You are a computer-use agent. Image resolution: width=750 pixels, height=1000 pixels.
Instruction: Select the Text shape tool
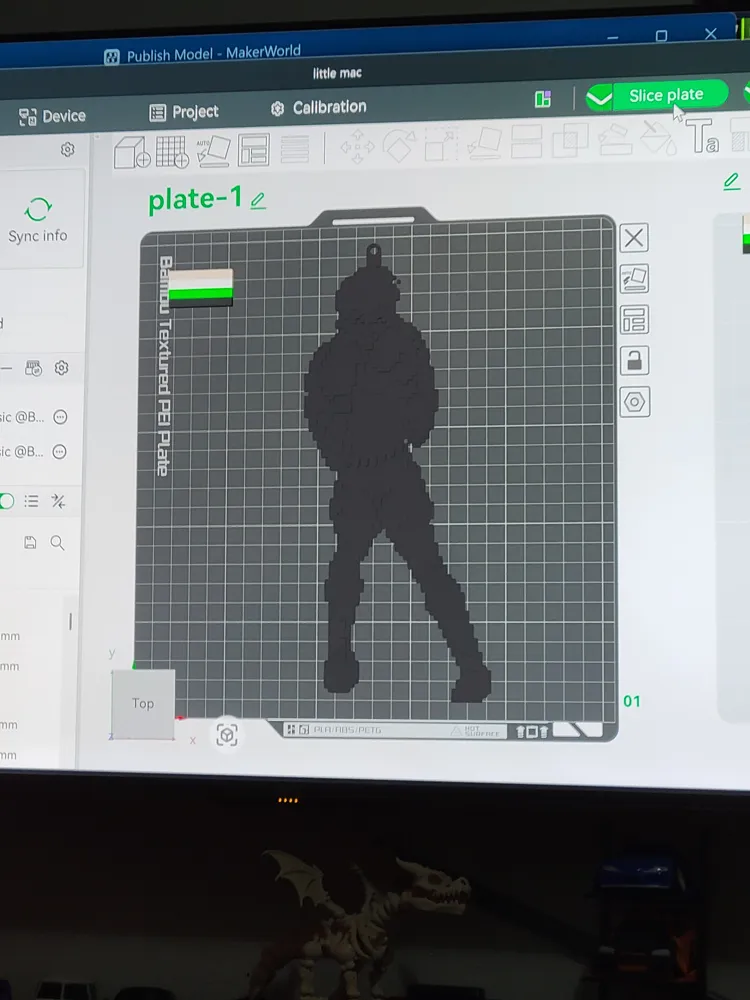702,135
